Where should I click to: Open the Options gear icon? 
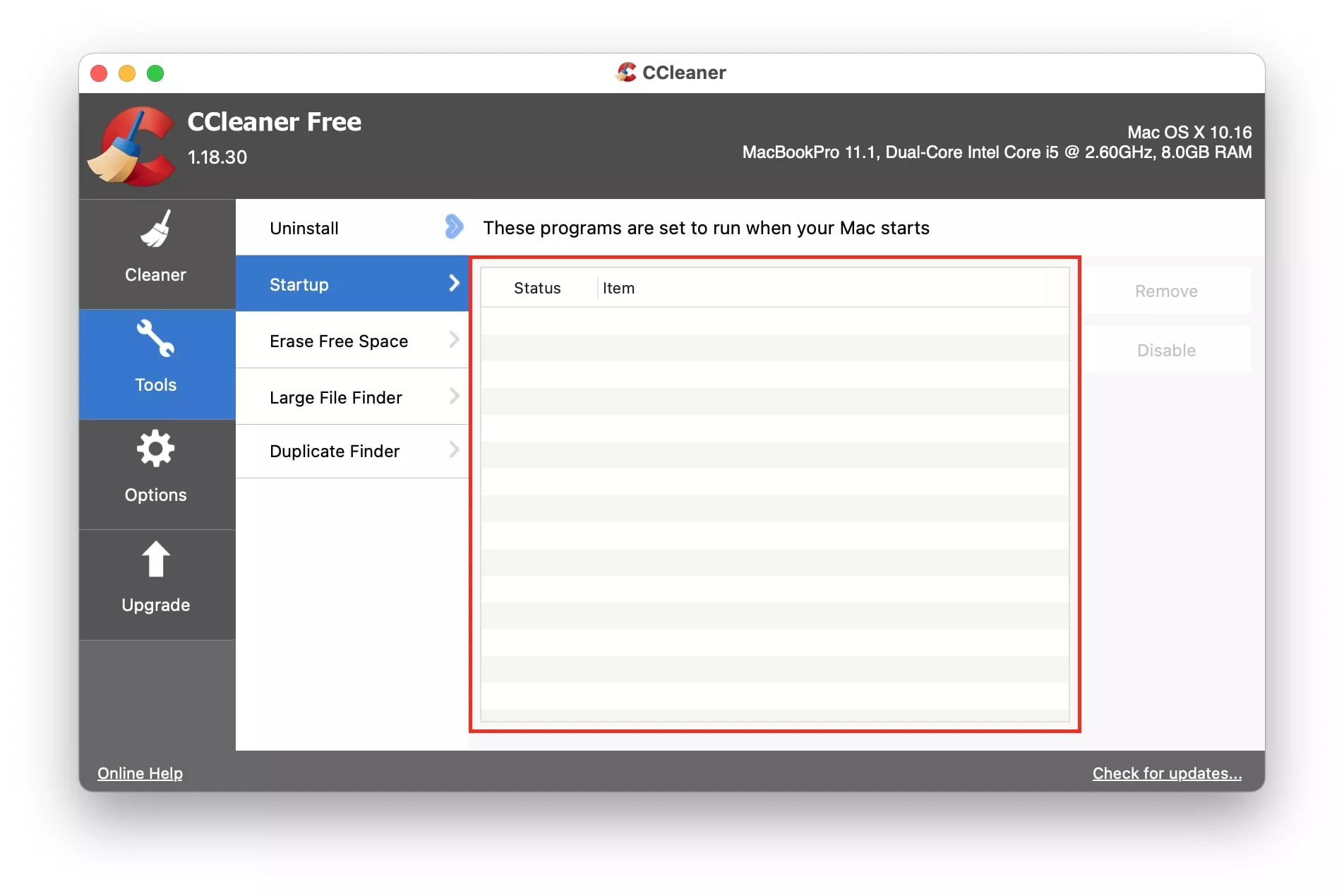click(x=156, y=449)
